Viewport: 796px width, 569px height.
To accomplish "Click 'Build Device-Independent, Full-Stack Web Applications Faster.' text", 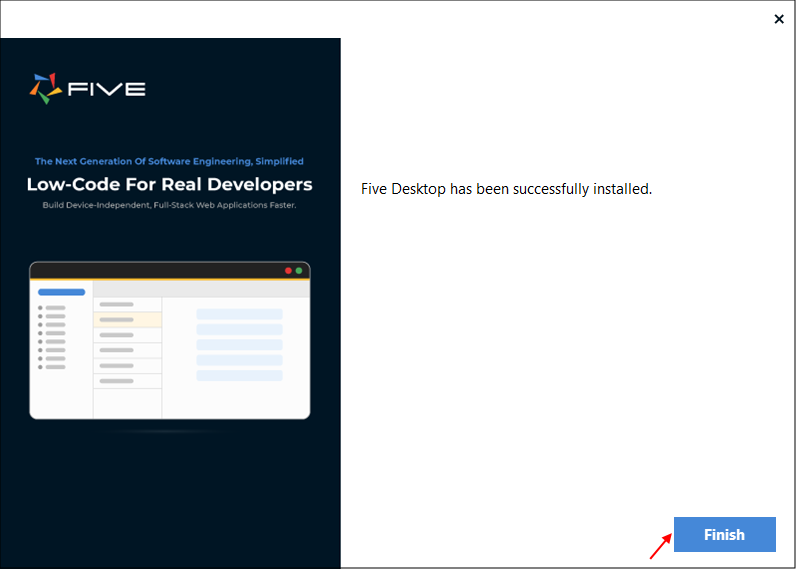I will pyautogui.click(x=170, y=205).
